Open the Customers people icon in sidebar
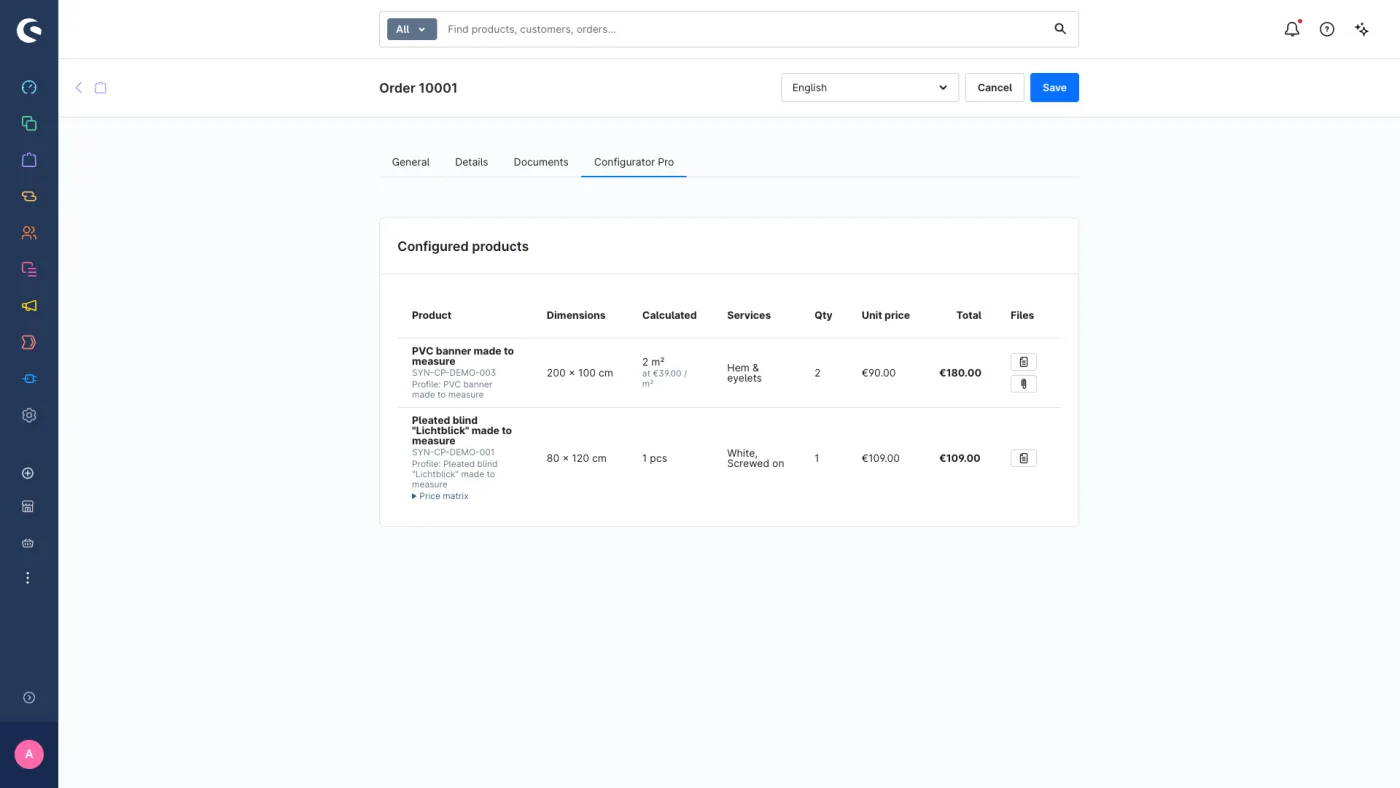Viewport: 1400px width, 788px height. click(29, 233)
